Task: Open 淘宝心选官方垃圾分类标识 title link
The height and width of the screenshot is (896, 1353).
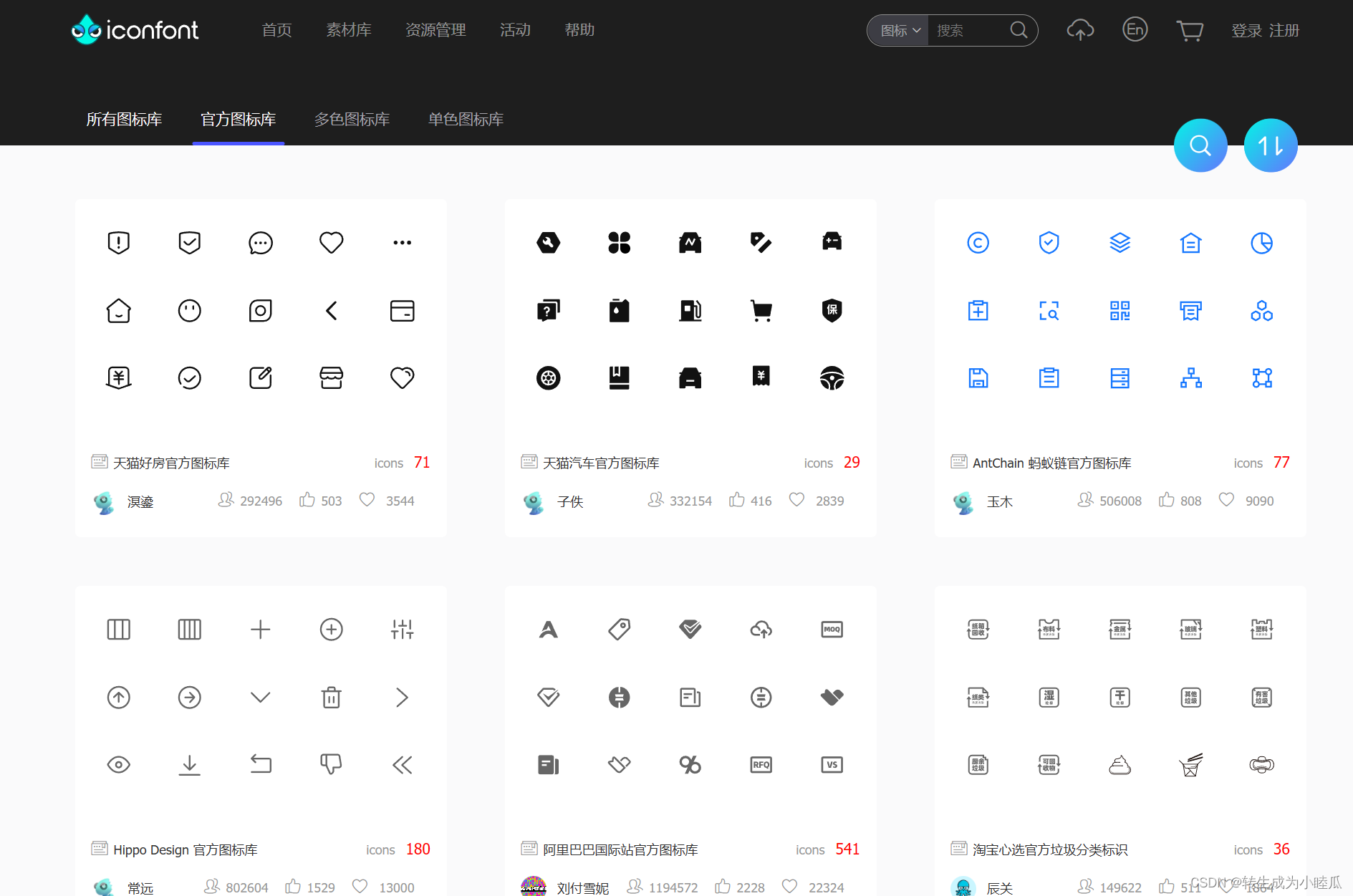Action: (x=1050, y=849)
